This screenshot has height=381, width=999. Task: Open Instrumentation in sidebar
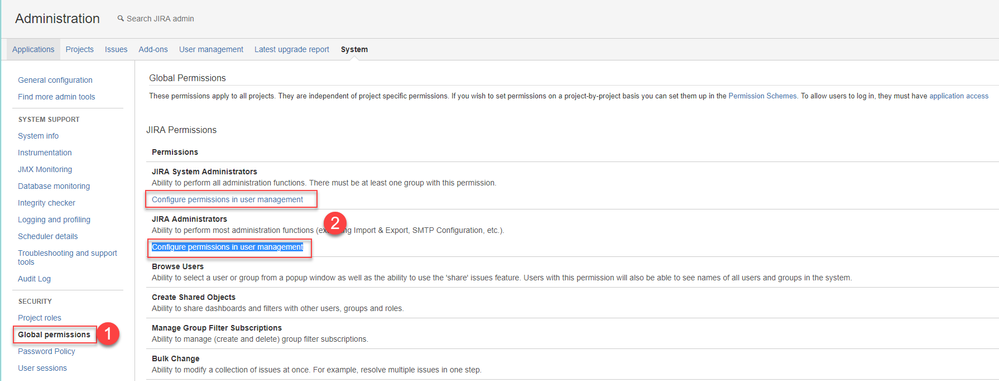[x=45, y=153]
